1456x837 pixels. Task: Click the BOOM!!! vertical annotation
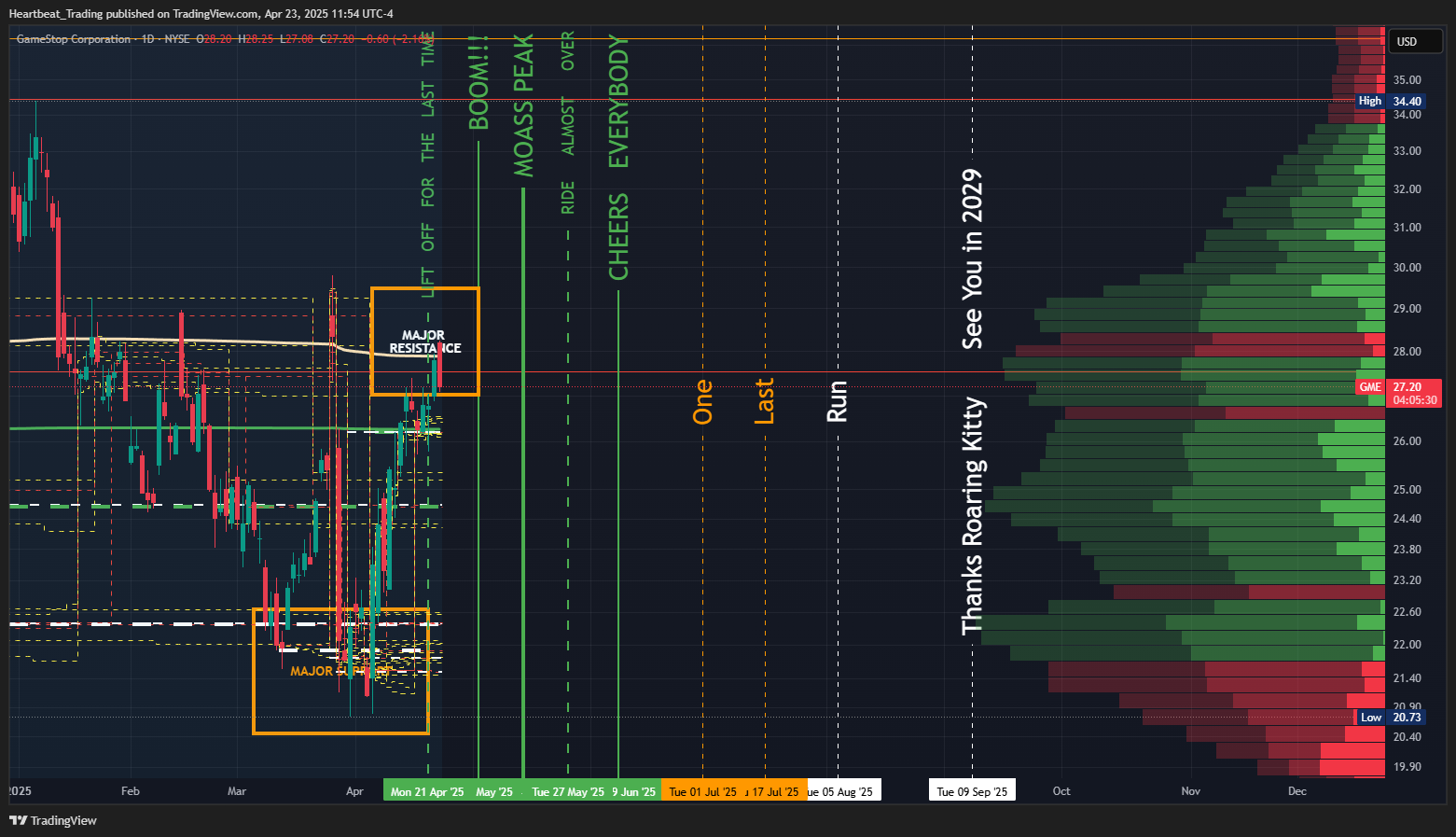(478, 83)
